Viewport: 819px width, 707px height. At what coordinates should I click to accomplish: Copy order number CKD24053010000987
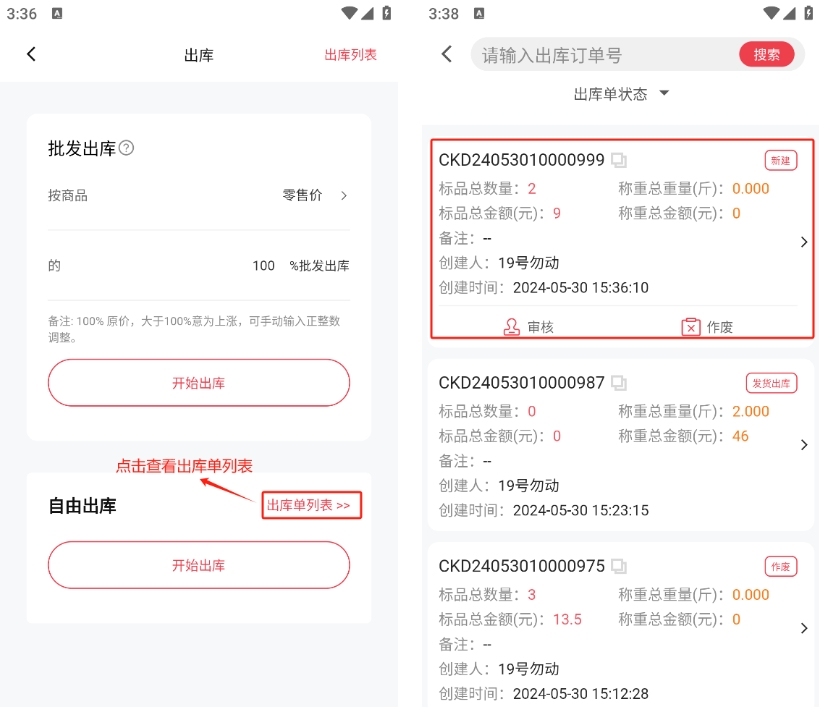point(620,383)
